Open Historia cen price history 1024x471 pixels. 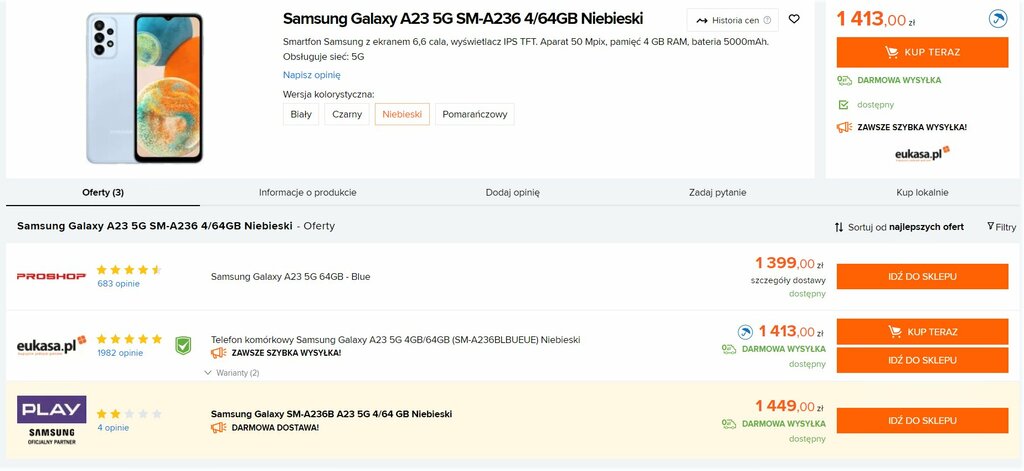pos(733,20)
